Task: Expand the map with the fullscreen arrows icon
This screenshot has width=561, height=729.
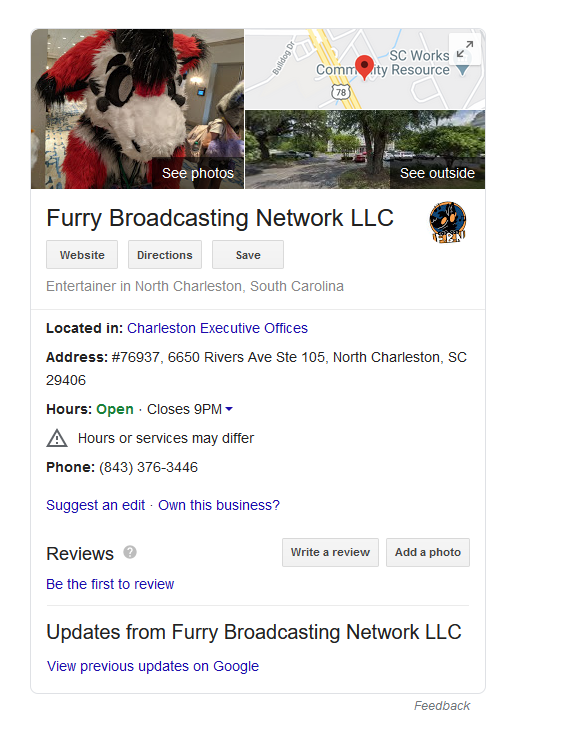Action: (x=464, y=49)
